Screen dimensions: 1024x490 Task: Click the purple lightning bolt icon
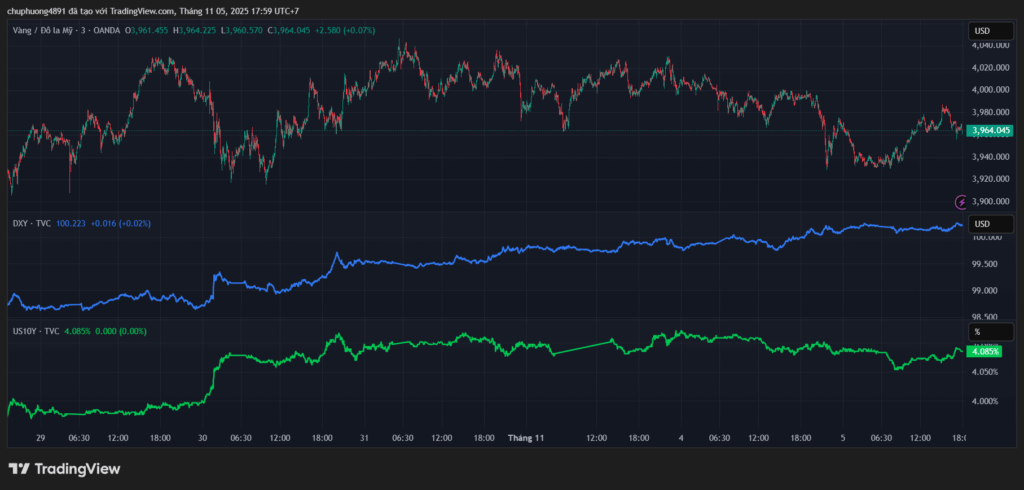961,202
